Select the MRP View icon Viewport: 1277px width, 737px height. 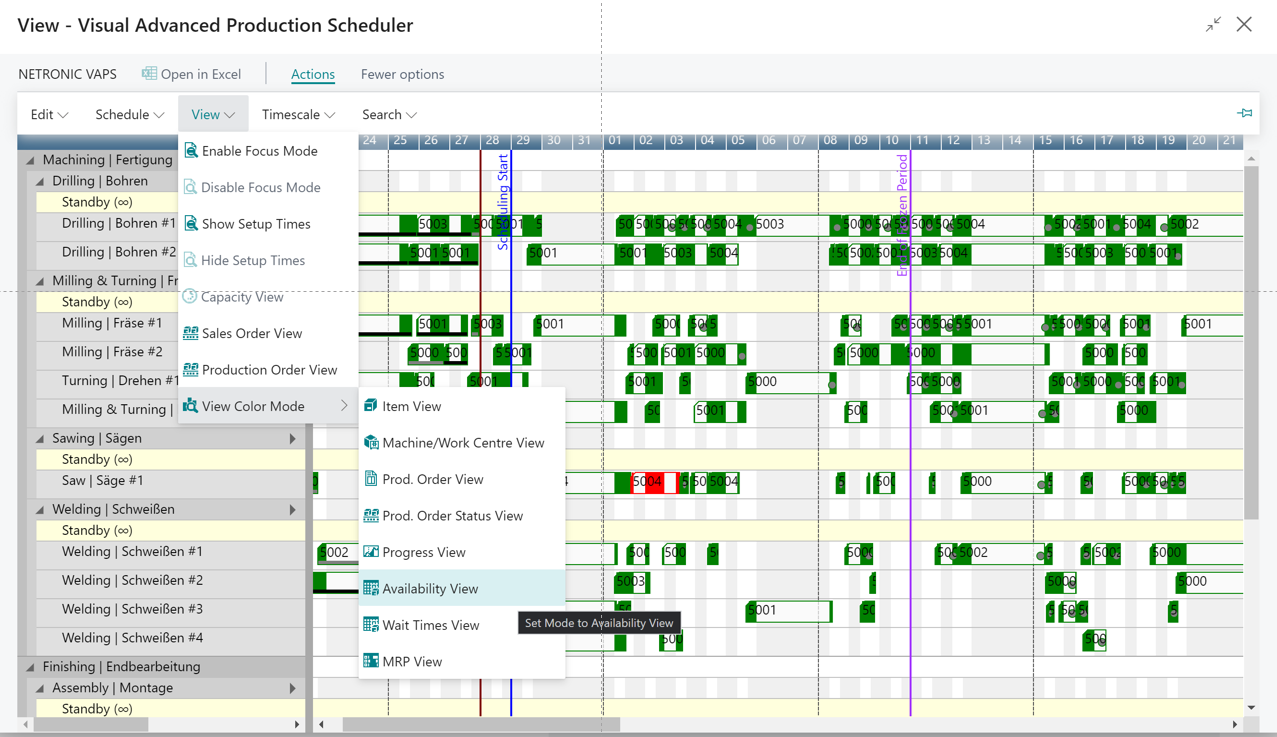pyautogui.click(x=369, y=661)
